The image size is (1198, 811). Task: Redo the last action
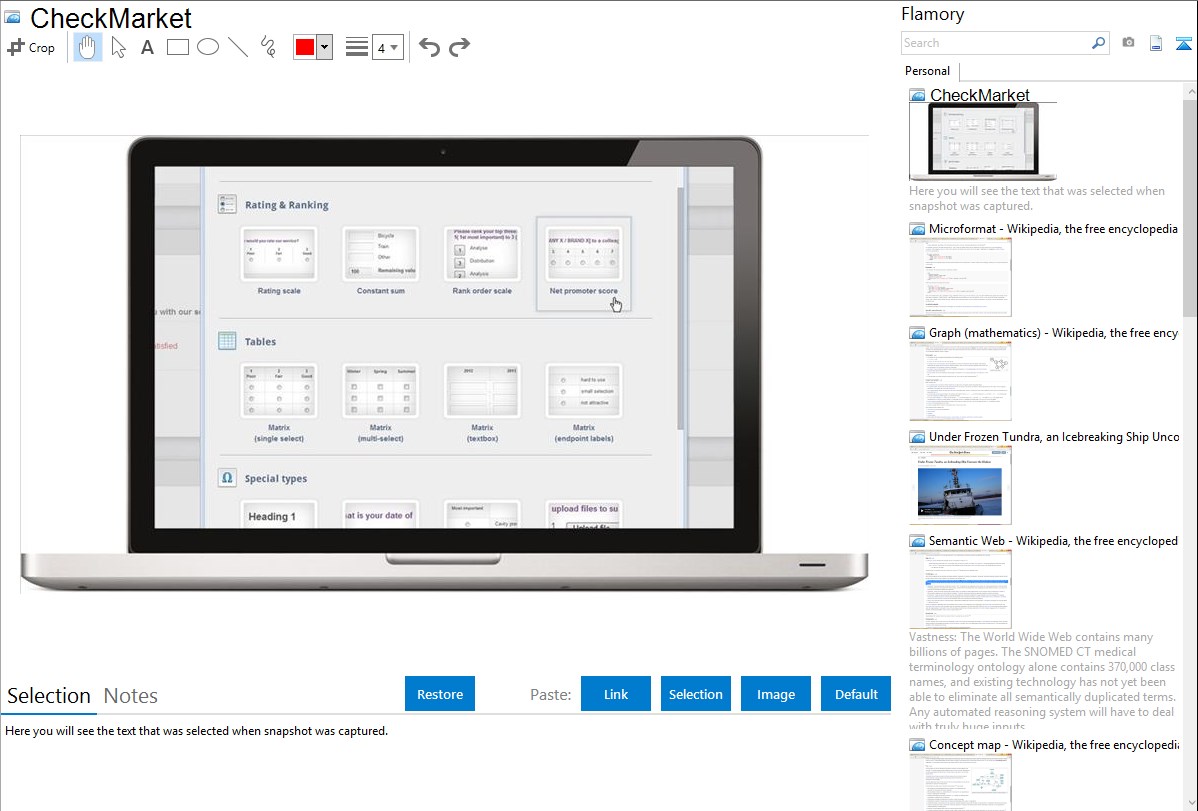point(459,47)
